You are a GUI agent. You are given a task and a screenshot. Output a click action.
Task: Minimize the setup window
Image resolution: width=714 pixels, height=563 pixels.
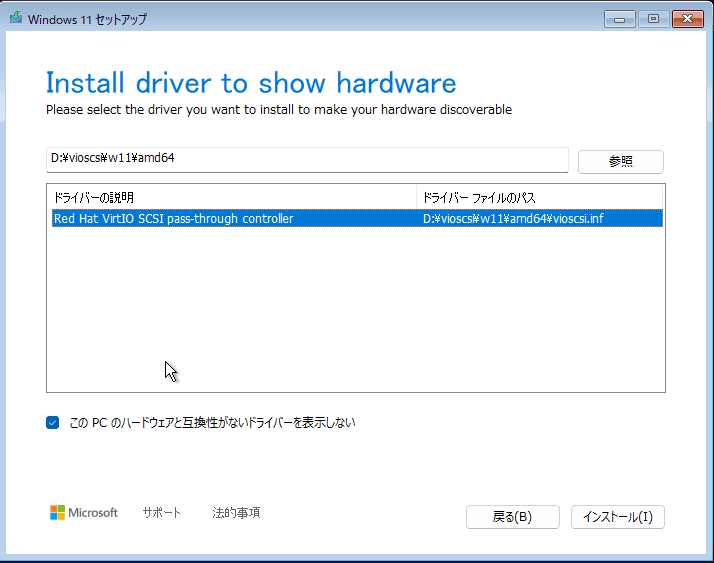pyautogui.click(x=619, y=19)
